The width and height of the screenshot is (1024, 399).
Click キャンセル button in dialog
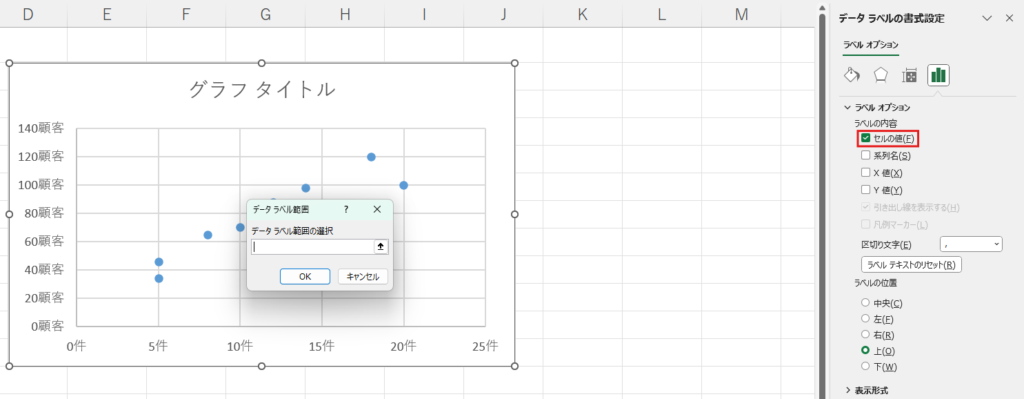[362, 276]
